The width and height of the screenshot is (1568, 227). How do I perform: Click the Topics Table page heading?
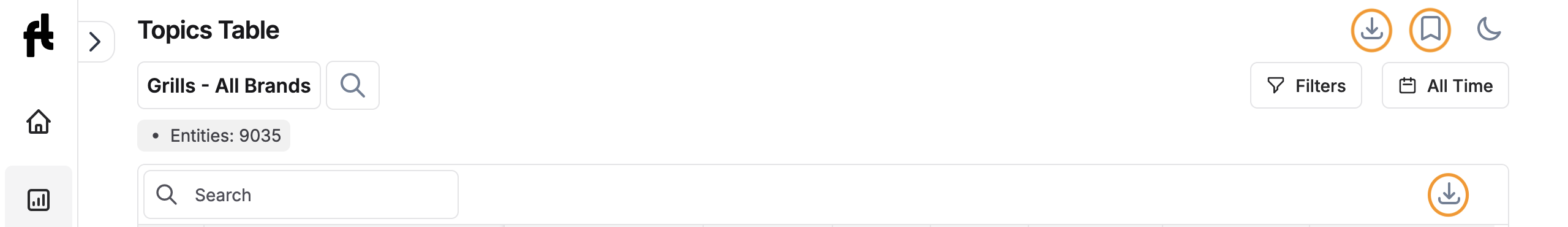[x=208, y=30]
